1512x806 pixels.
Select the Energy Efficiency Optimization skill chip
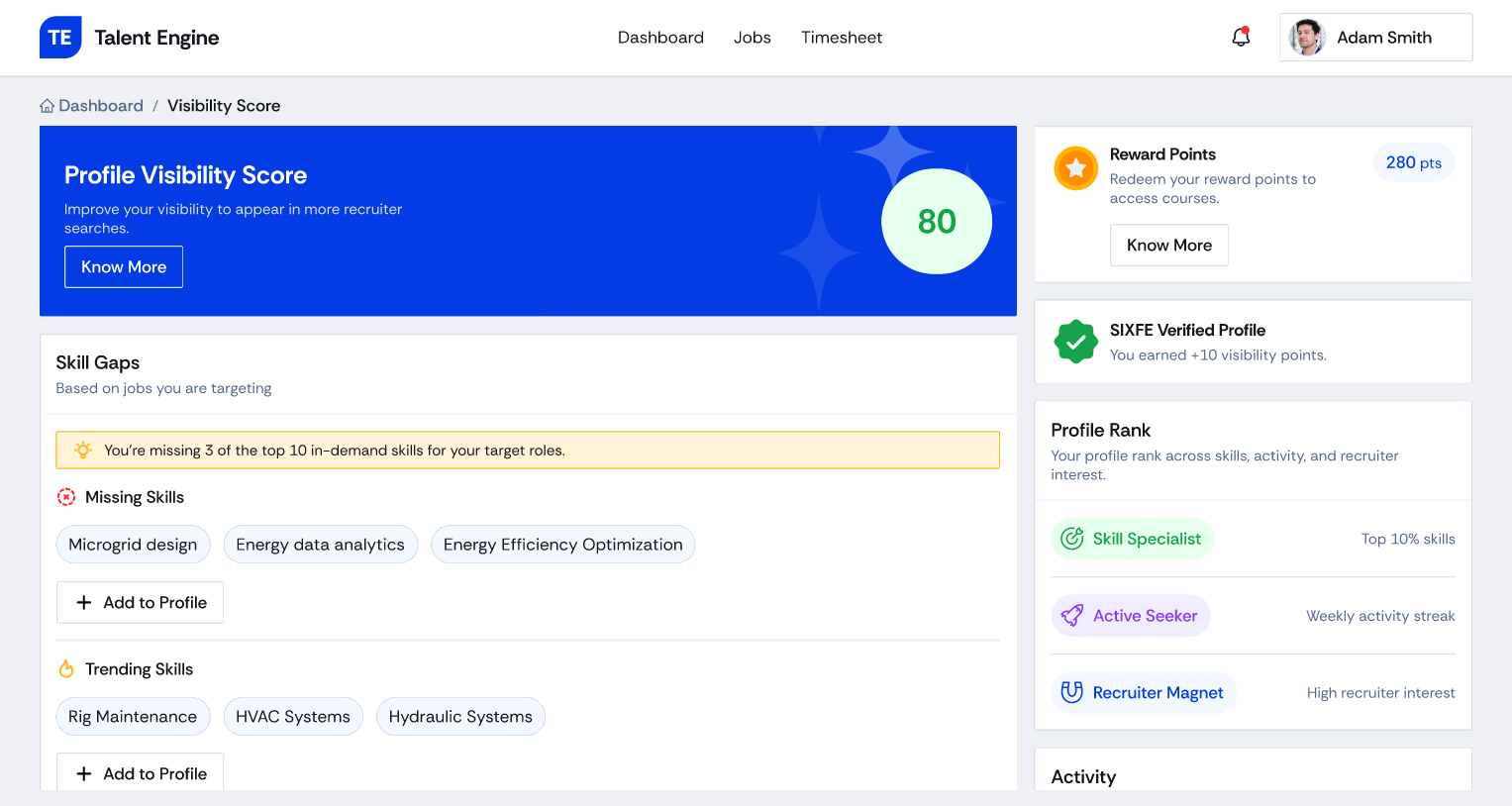point(563,545)
